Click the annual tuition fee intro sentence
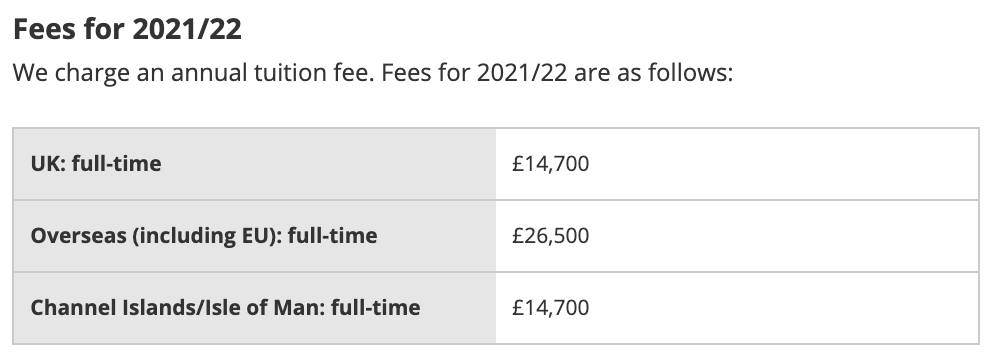This screenshot has width=996, height=364. [373, 73]
